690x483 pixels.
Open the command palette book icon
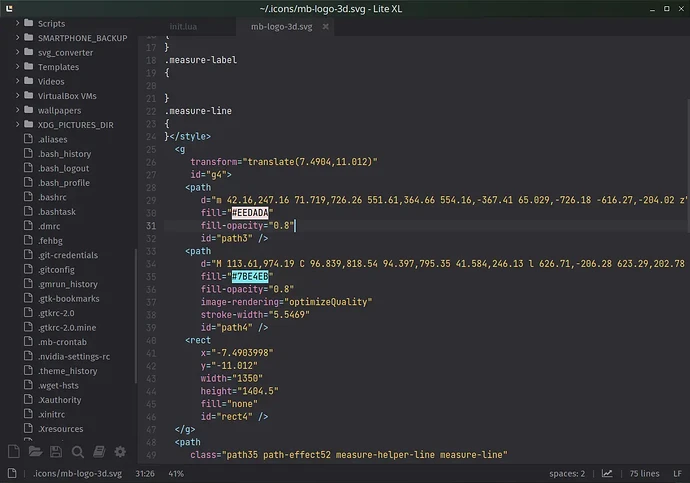(99, 452)
